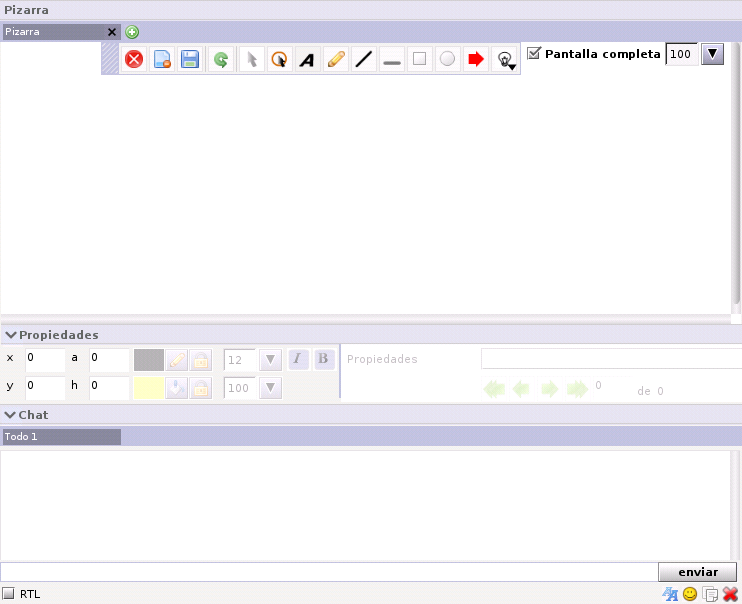Screen dimensions: 742x604
Task: Open the zoom percentage dropdown arrow
Action: (713, 54)
